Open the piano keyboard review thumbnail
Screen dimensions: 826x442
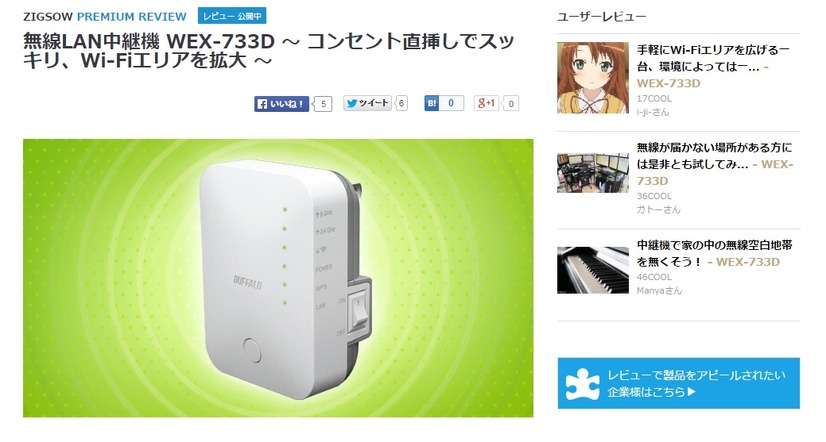tap(593, 270)
